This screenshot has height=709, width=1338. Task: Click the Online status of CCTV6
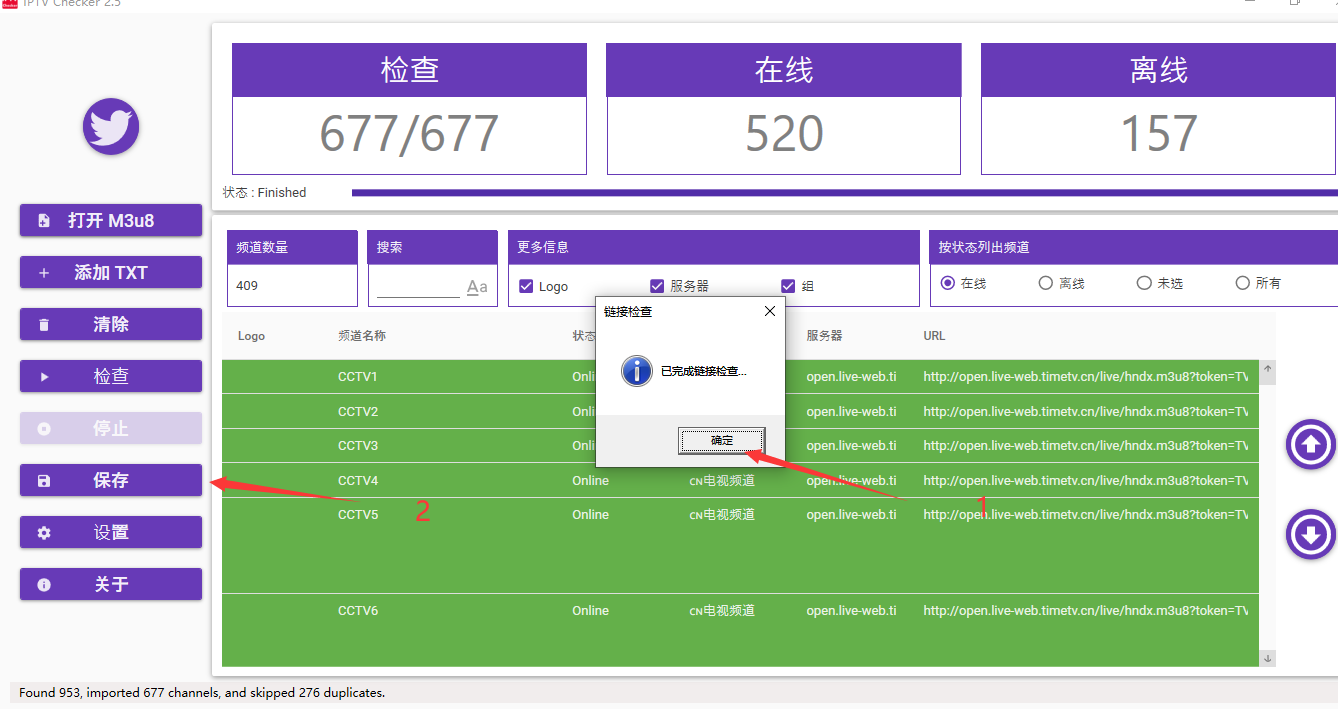point(590,611)
